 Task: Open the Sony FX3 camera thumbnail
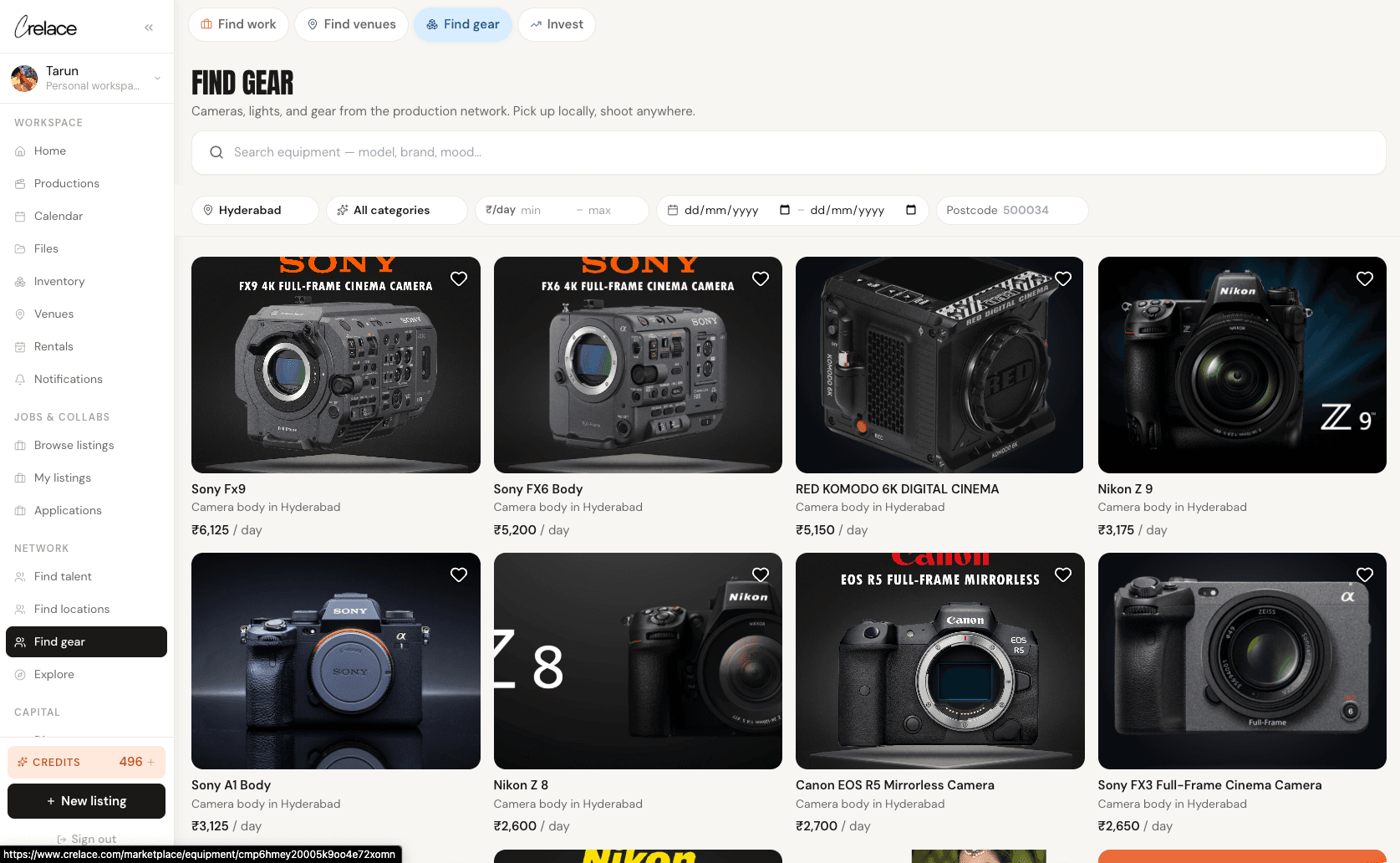(1242, 661)
